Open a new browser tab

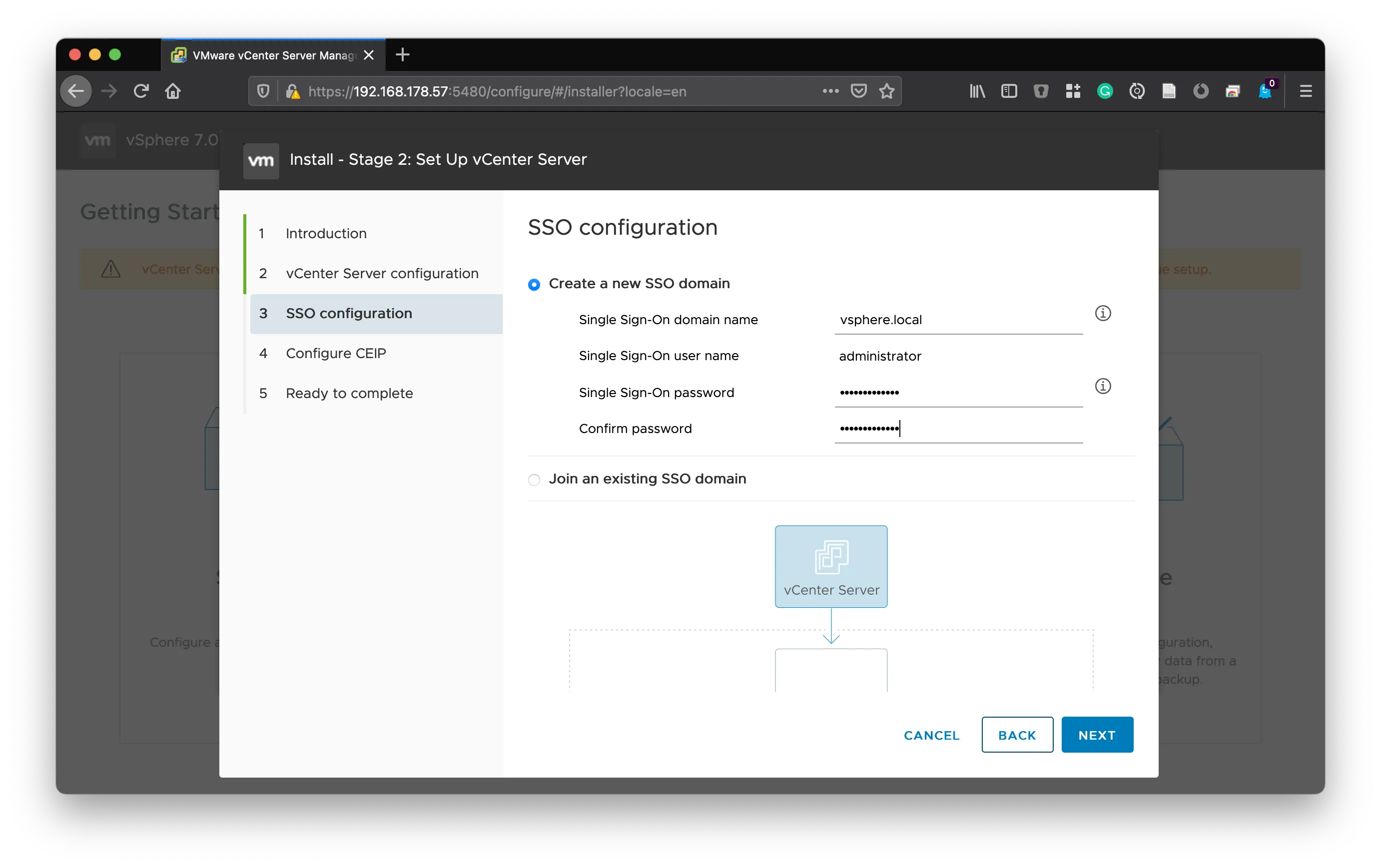coord(403,55)
